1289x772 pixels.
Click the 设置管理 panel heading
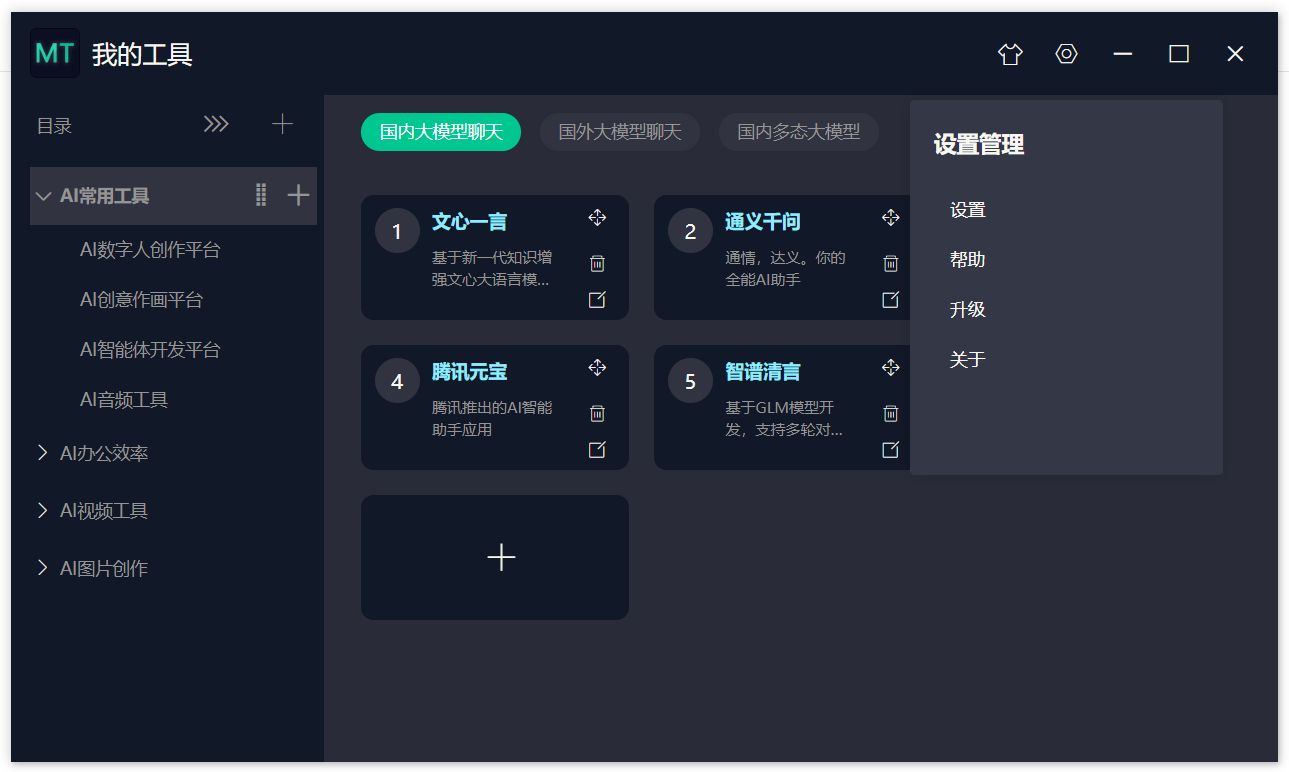coord(979,145)
